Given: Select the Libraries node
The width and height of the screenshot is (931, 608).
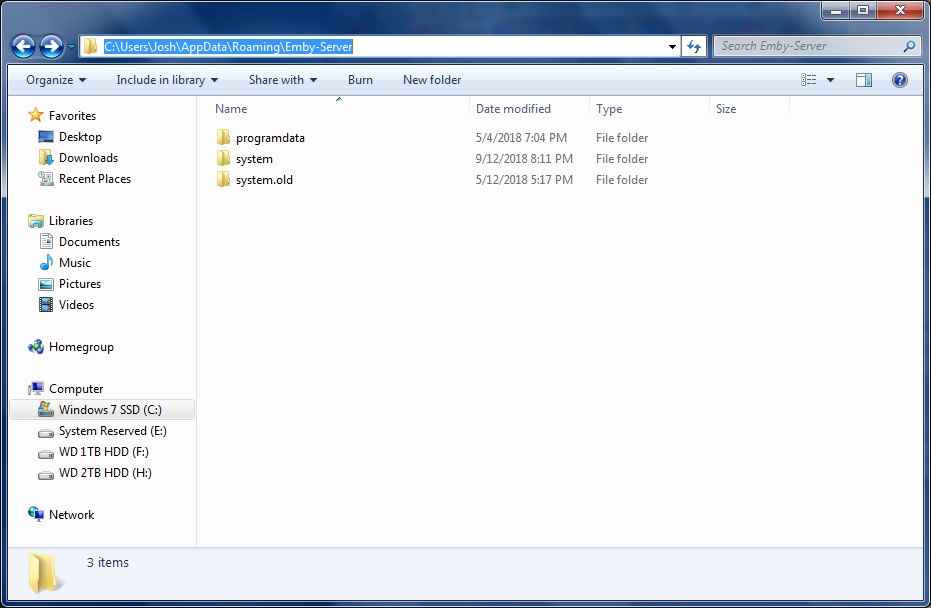Looking at the screenshot, I should [71, 221].
